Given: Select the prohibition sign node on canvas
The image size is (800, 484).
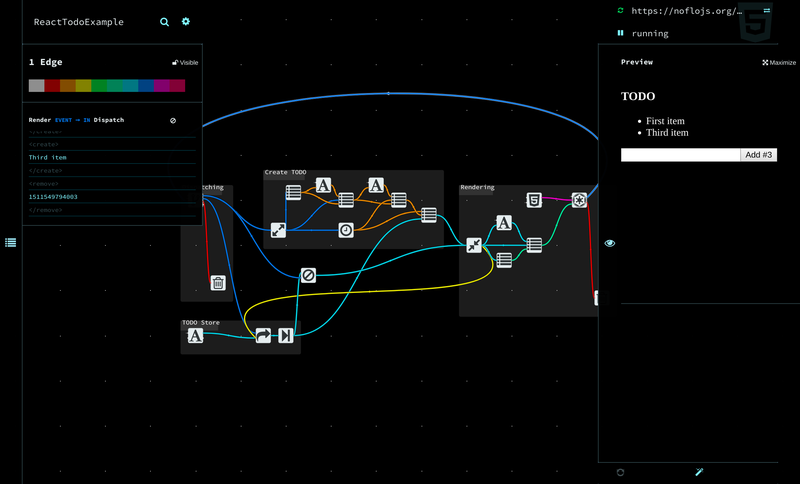Looking at the screenshot, I should pos(308,275).
